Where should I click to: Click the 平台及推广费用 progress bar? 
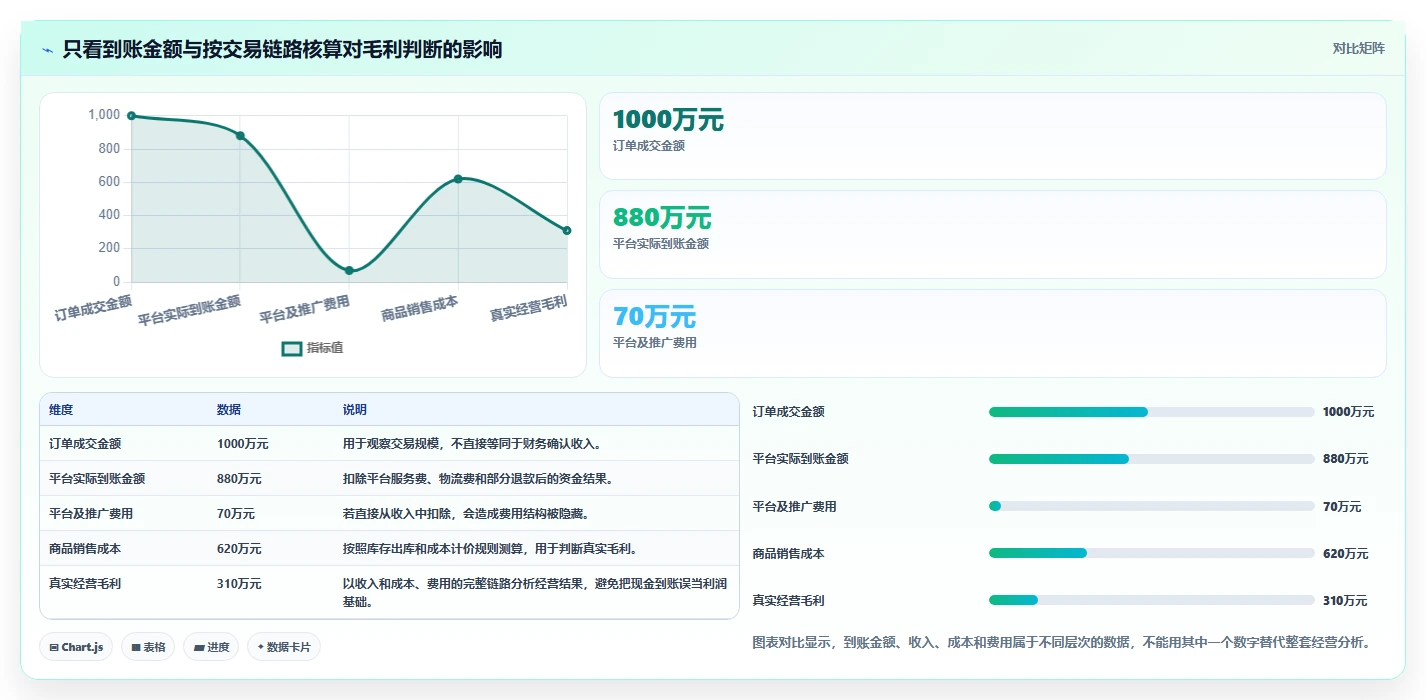[1152, 506]
